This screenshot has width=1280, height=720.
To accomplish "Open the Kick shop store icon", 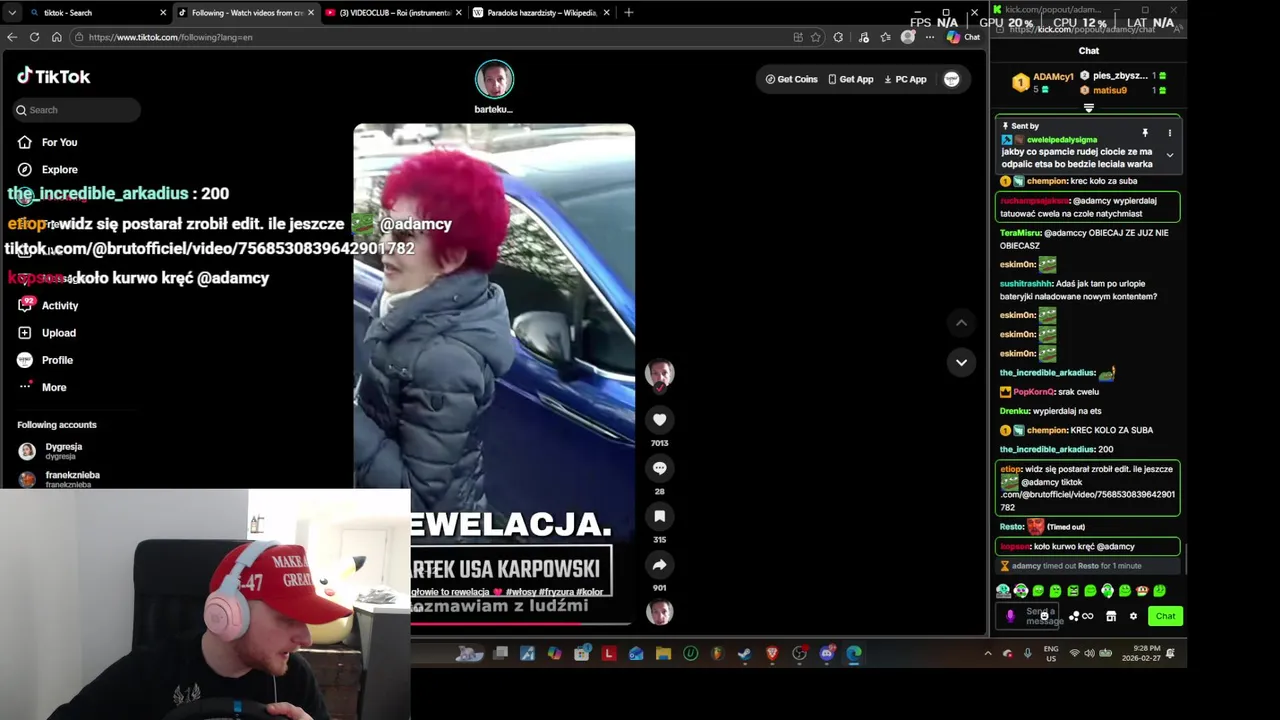I will 1111,616.
